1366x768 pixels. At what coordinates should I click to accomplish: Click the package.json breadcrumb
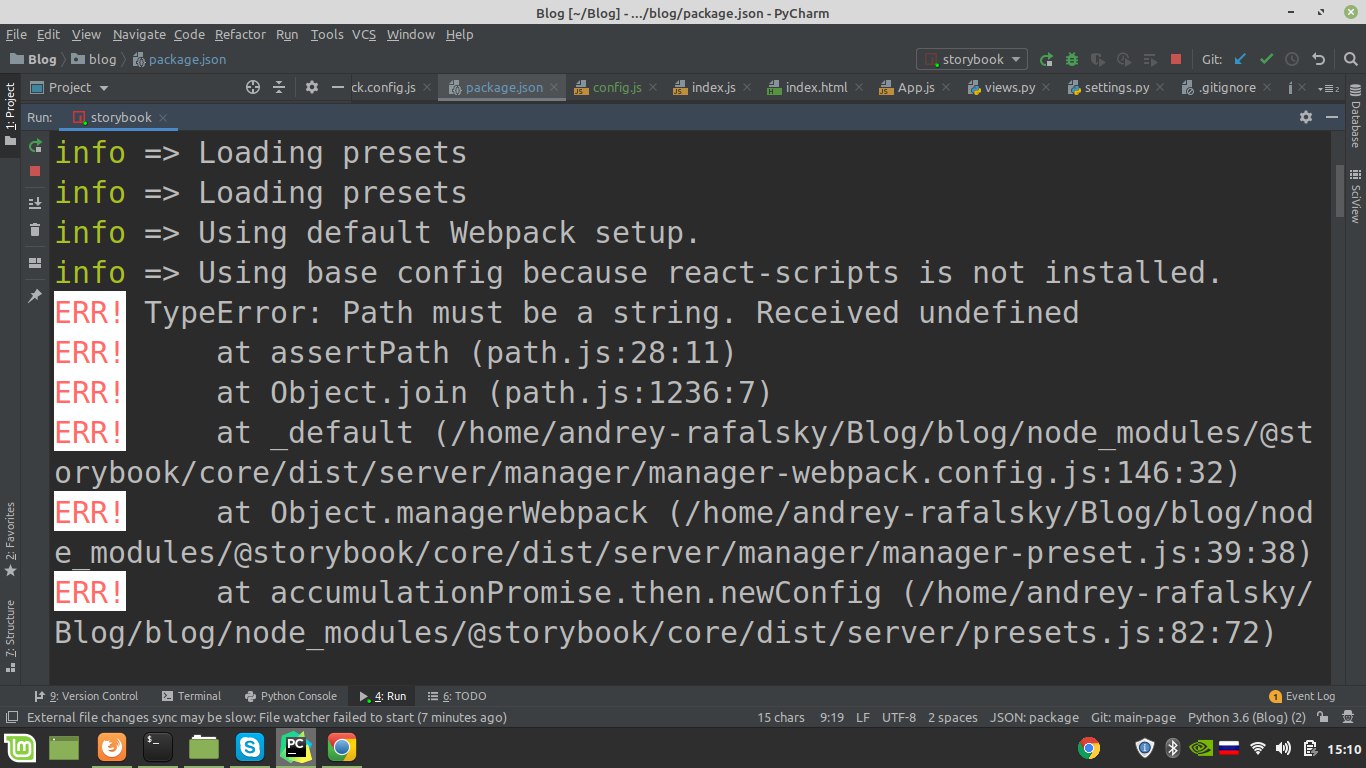(x=179, y=60)
